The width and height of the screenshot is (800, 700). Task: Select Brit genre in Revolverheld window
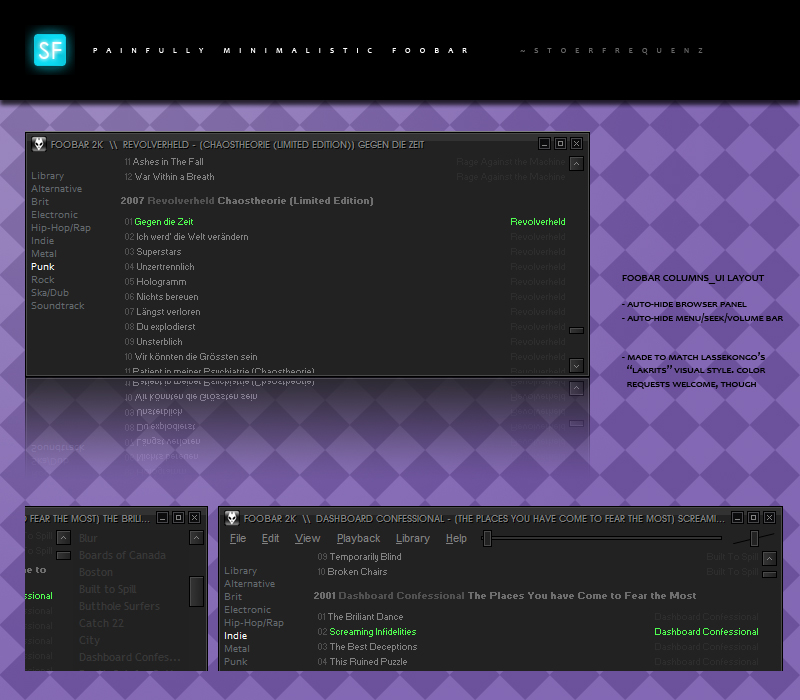[x=40, y=202]
